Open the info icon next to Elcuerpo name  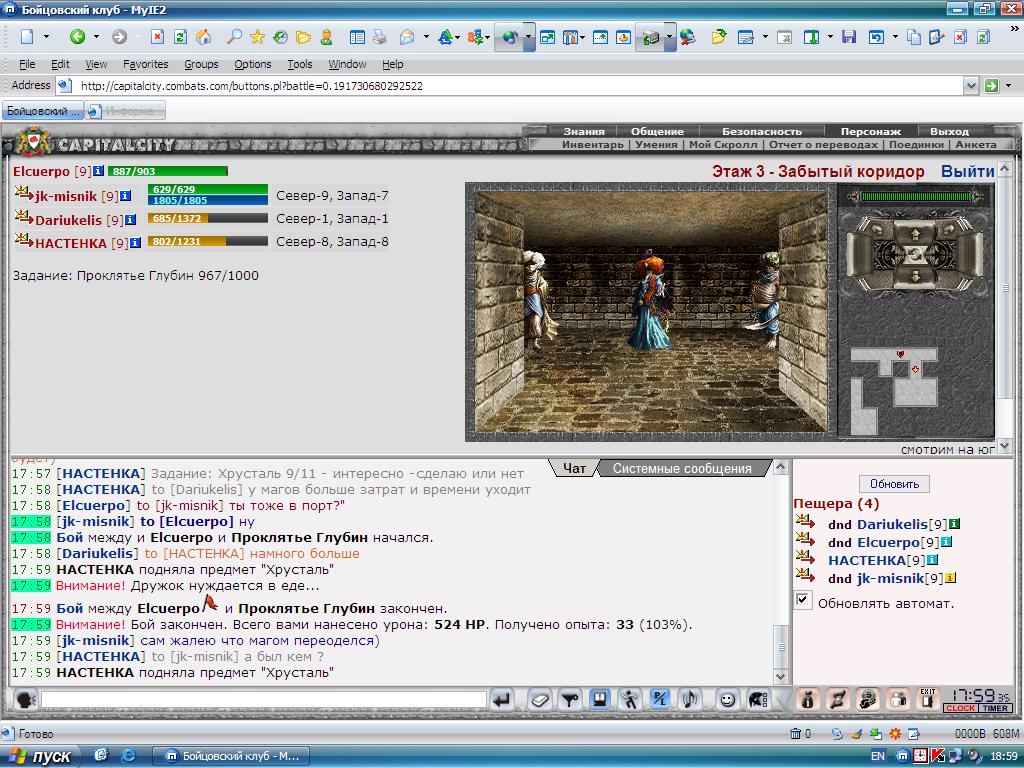98,171
